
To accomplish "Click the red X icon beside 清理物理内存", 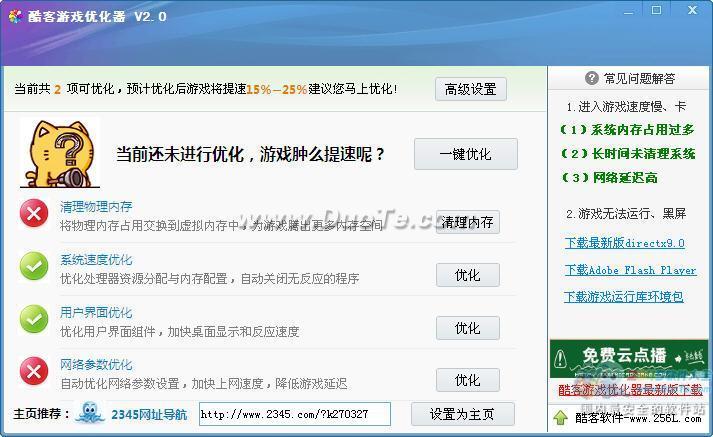I will click(x=35, y=213).
